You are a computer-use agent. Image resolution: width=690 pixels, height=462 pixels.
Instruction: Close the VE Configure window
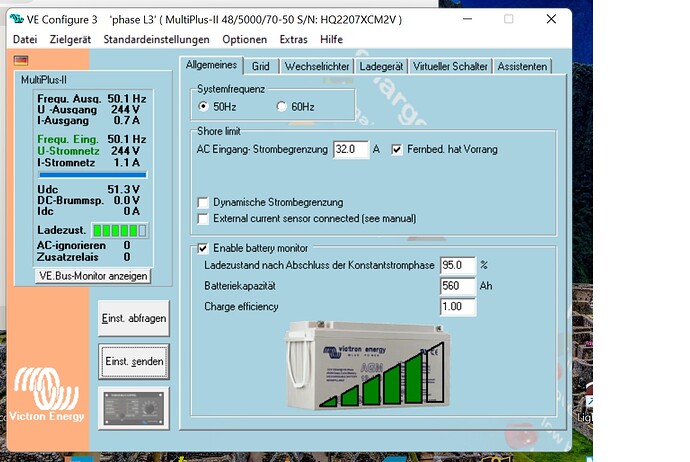(x=551, y=19)
